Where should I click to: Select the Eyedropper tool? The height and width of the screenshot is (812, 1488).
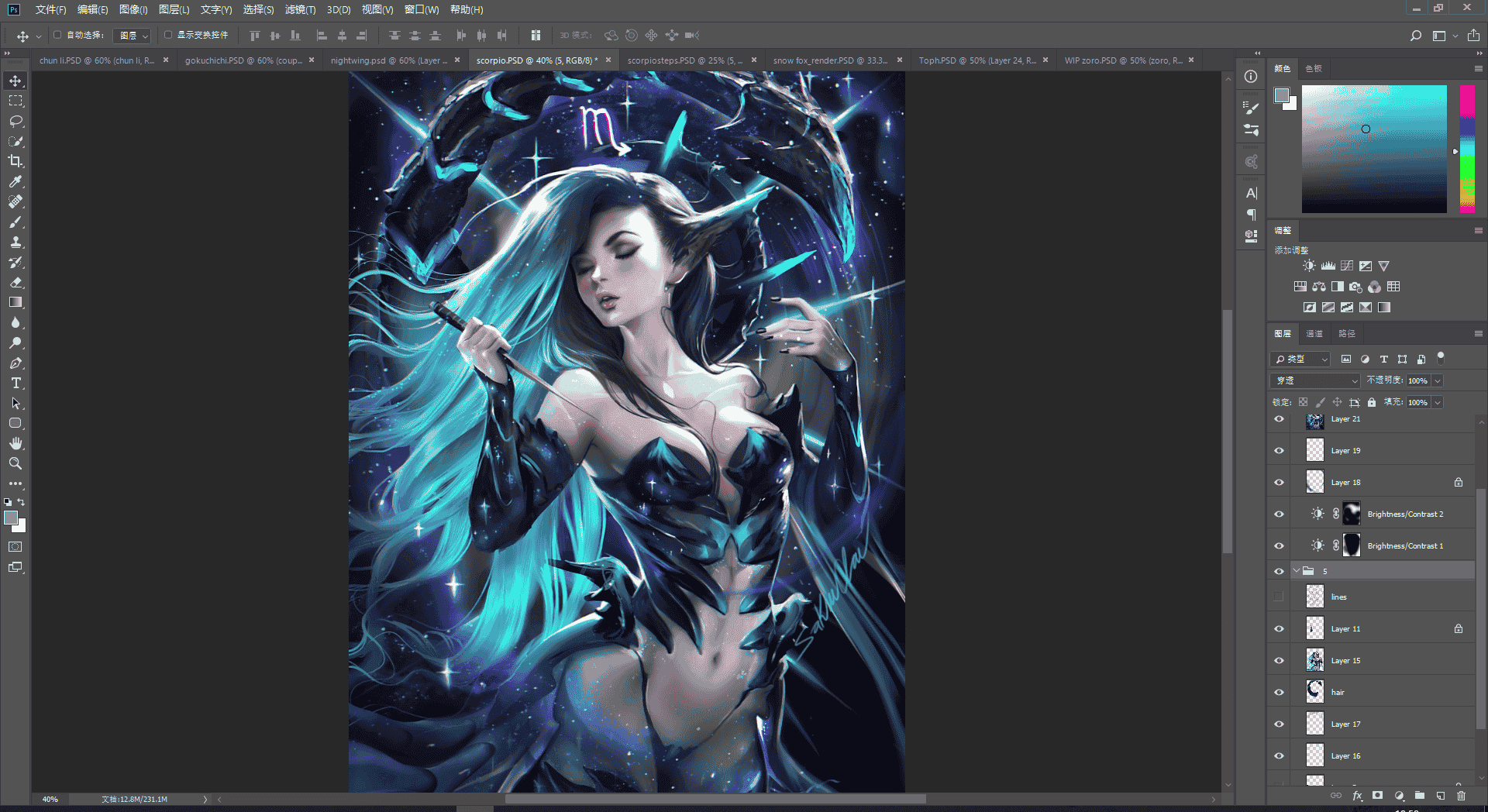[x=15, y=181]
